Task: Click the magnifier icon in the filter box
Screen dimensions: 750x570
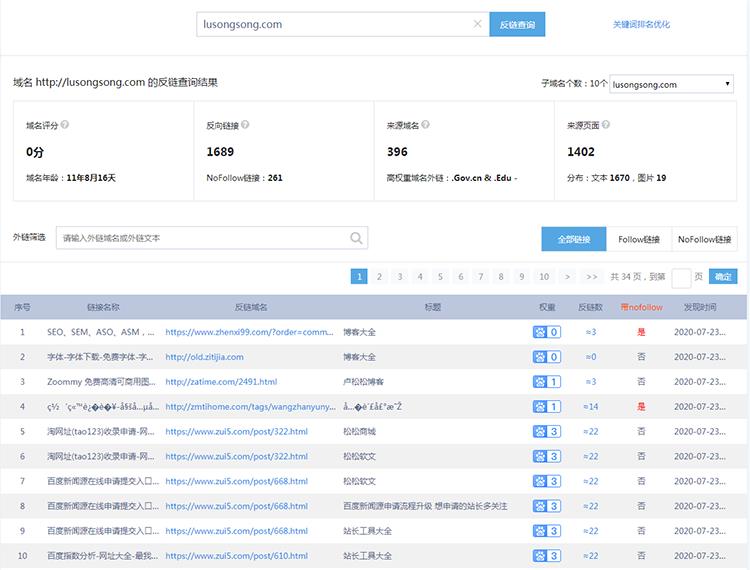Action: tap(356, 238)
